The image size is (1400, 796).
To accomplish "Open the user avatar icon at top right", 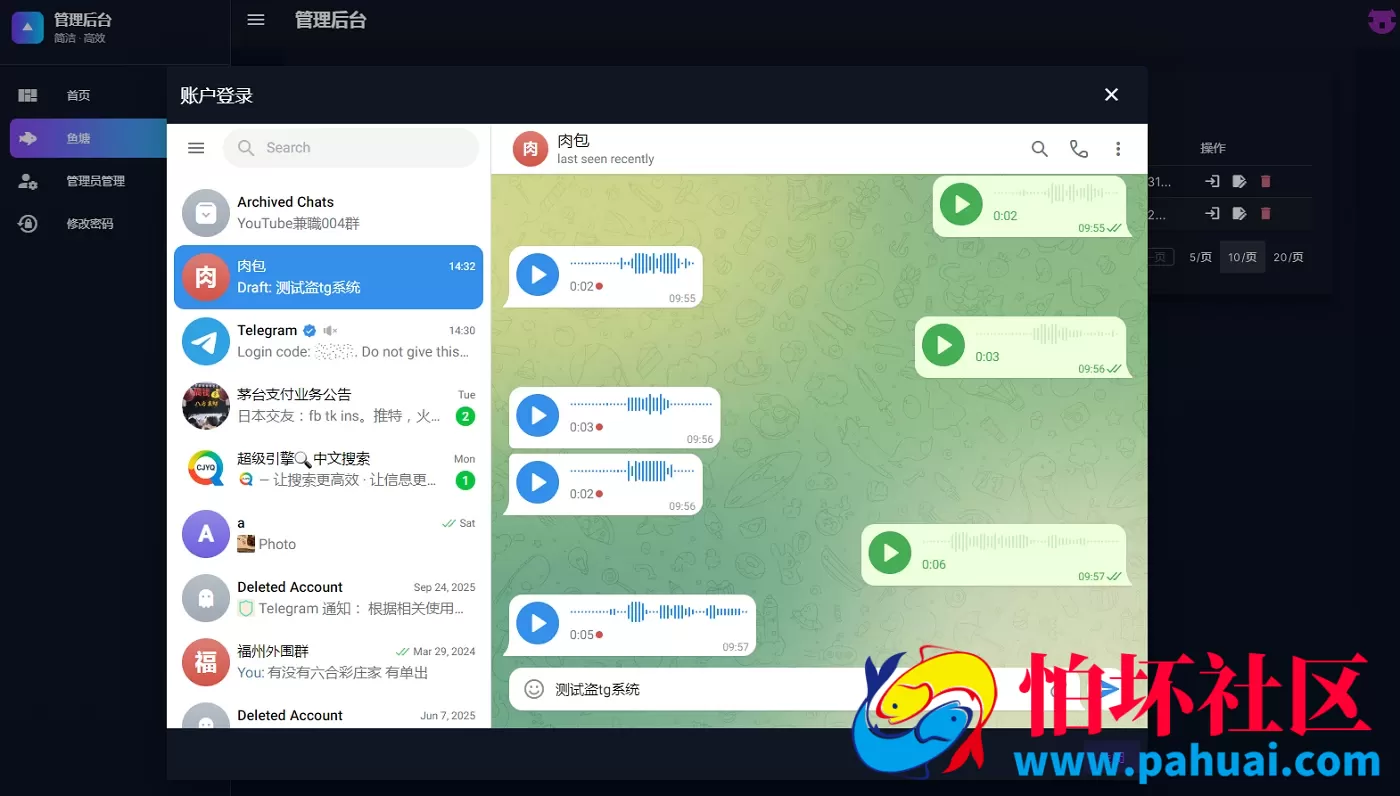I will pyautogui.click(x=1381, y=21).
